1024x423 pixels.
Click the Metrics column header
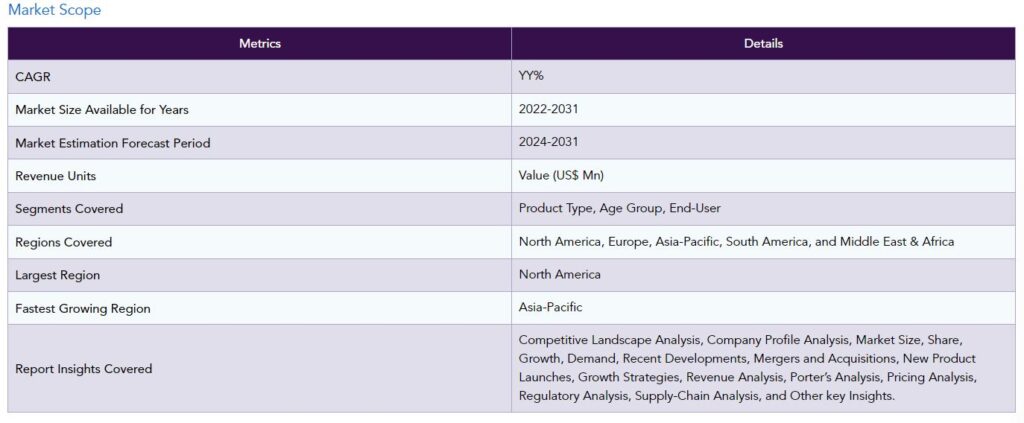pyautogui.click(x=259, y=43)
